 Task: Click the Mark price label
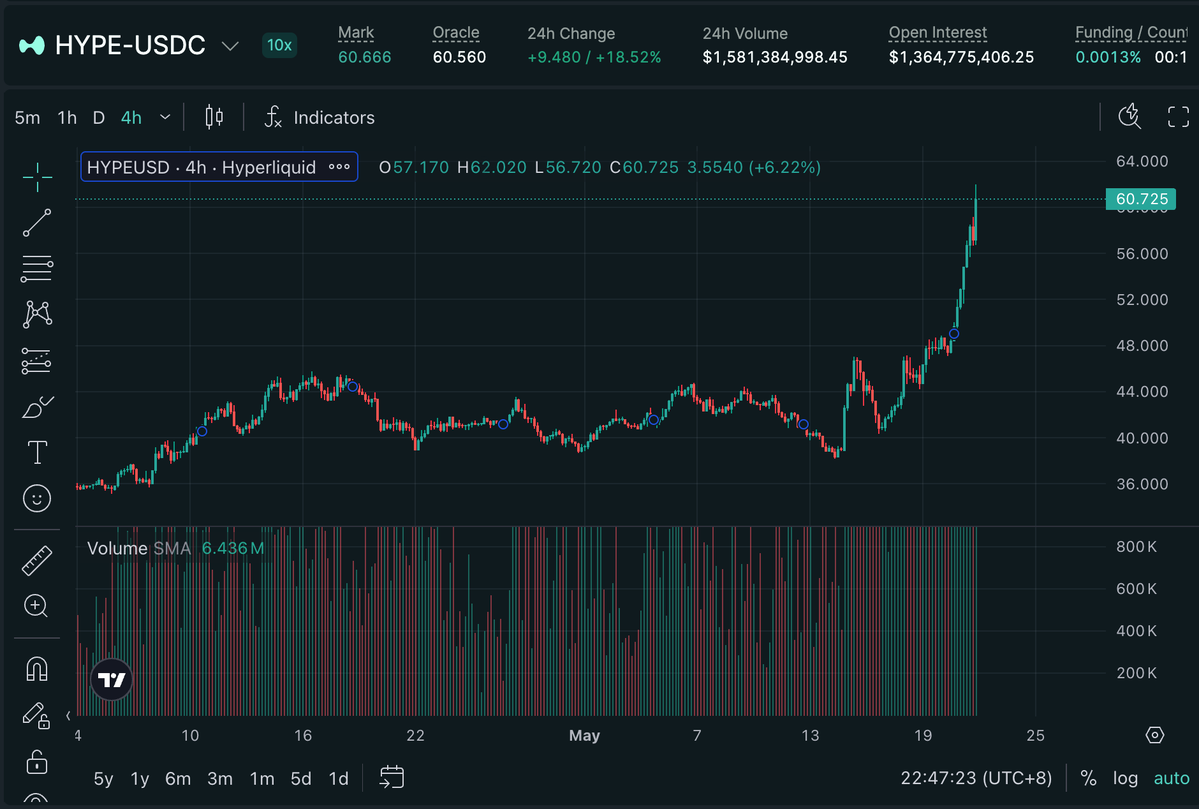[356, 33]
